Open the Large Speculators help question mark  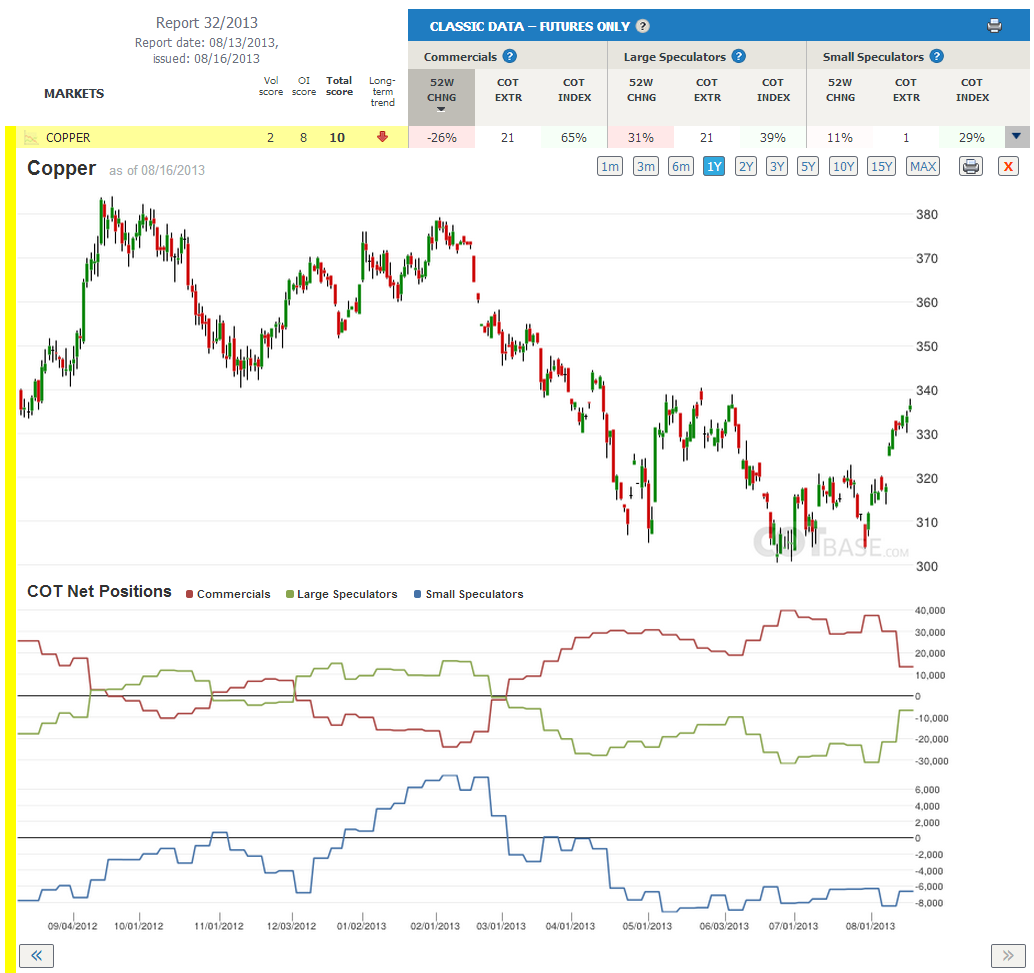[x=739, y=56]
